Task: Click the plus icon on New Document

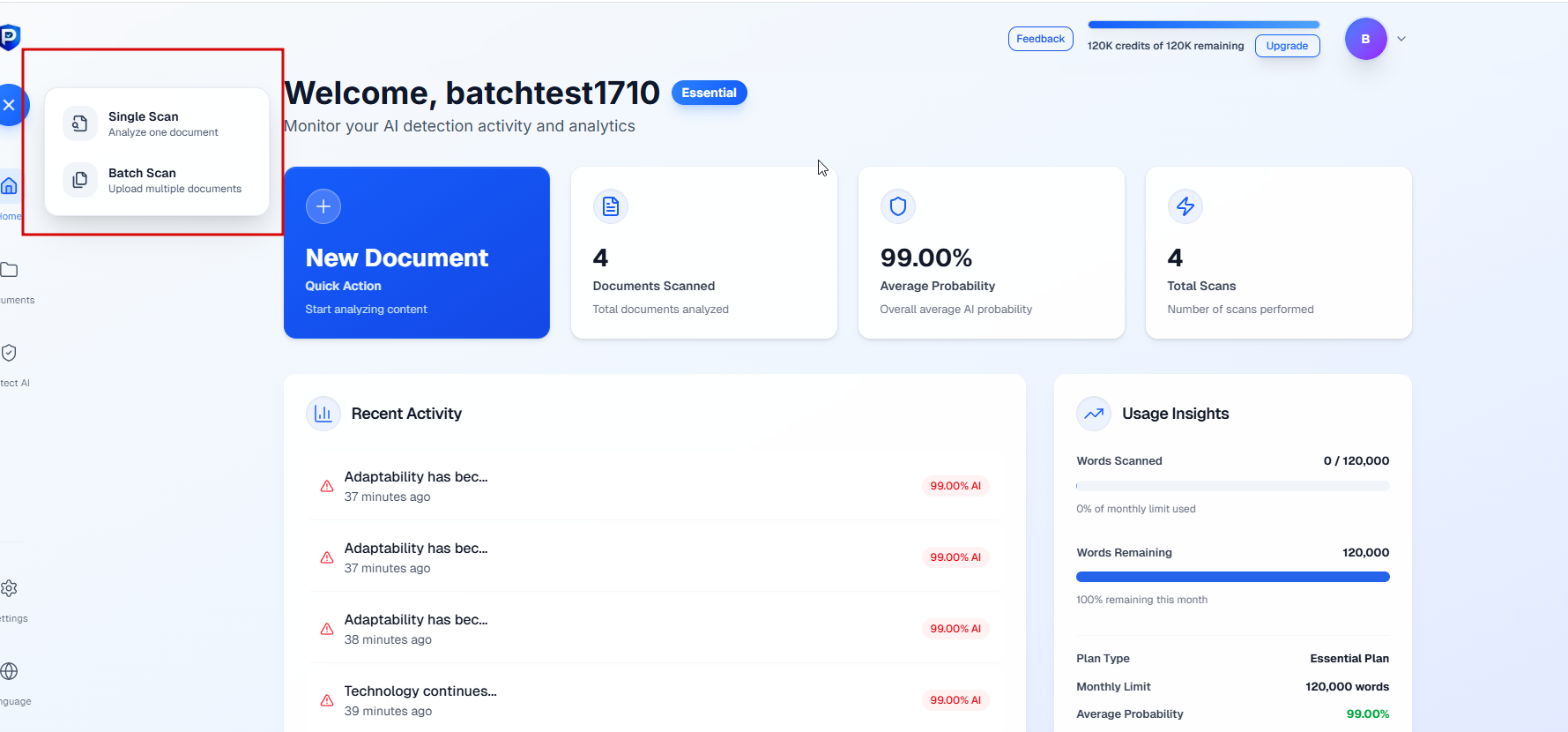Action: (x=323, y=206)
